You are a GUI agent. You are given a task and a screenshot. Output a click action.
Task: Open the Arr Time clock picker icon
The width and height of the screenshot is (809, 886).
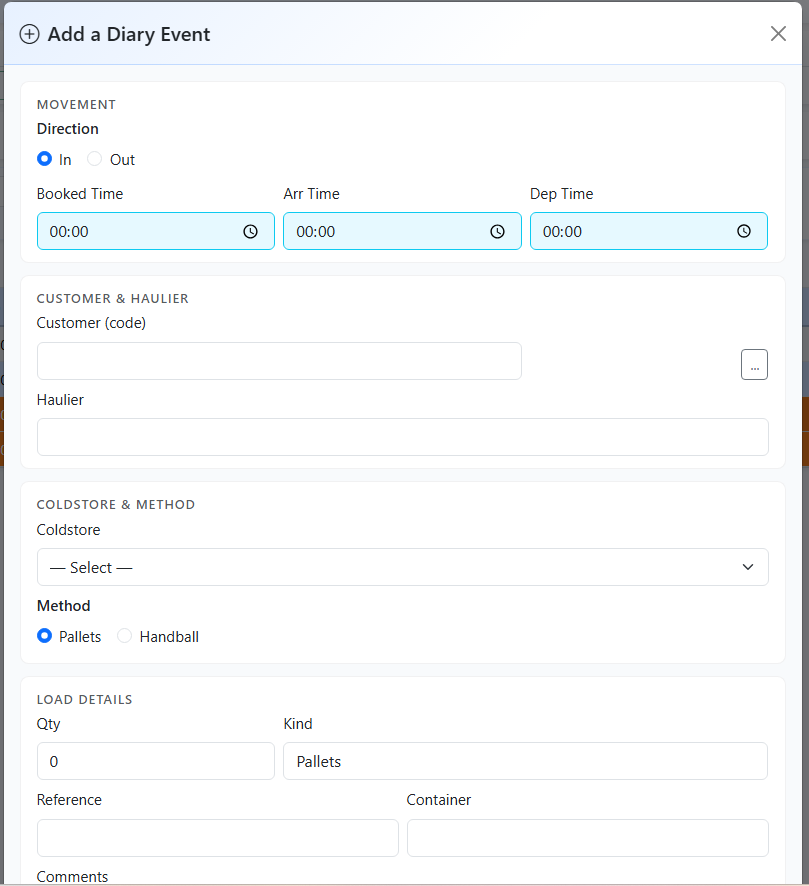click(x=497, y=231)
